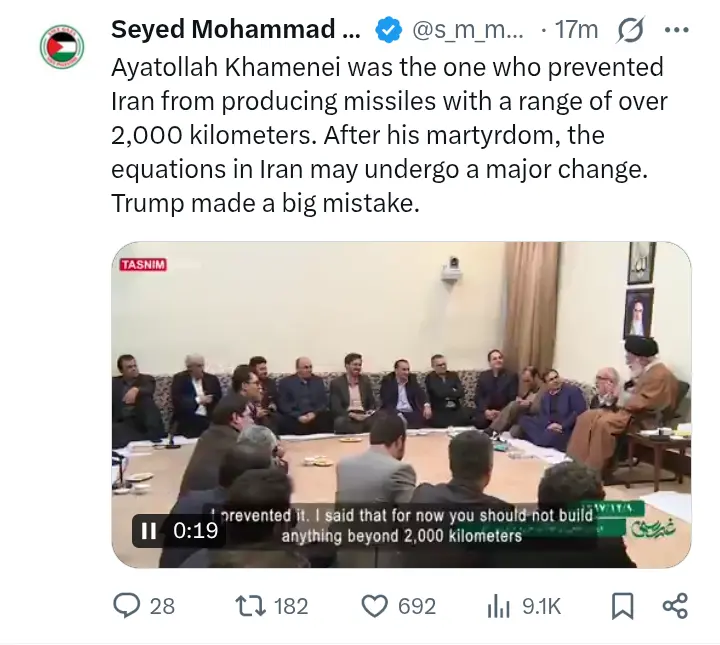Click the 0:19 video time indicator
This screenshot has height=645, width=720.
196,531
